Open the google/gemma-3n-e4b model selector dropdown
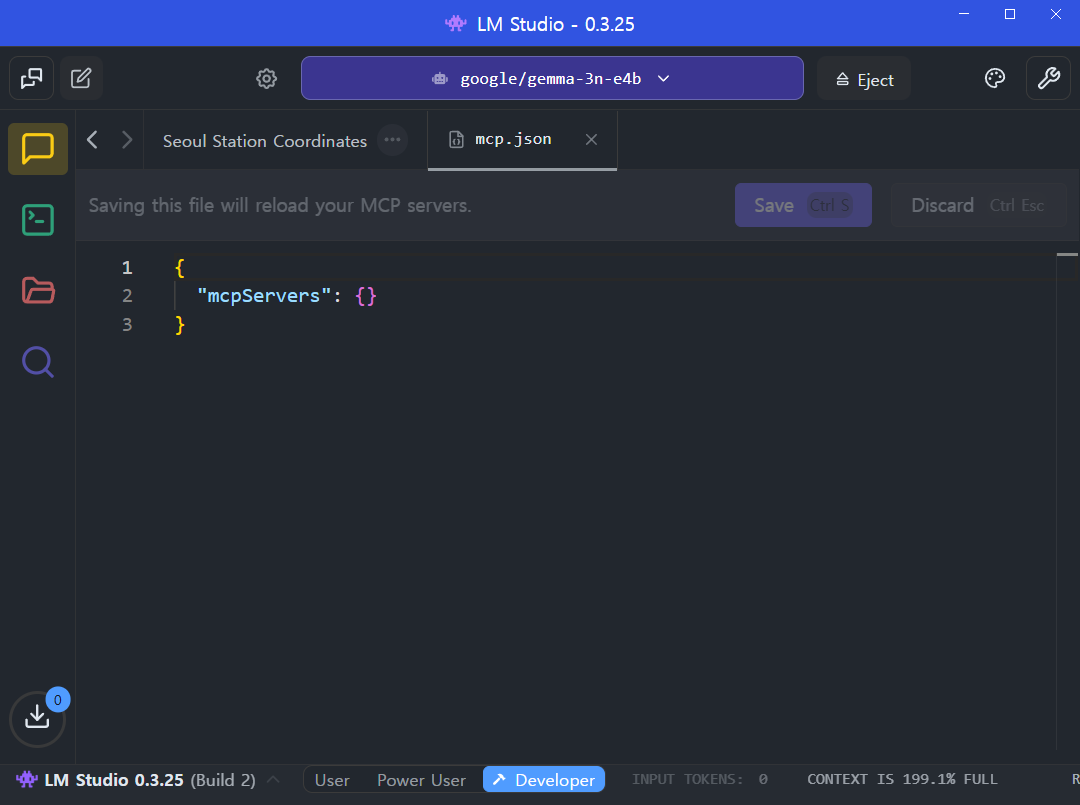Viewport: 1080px width, 805px height. click(552, 78)
